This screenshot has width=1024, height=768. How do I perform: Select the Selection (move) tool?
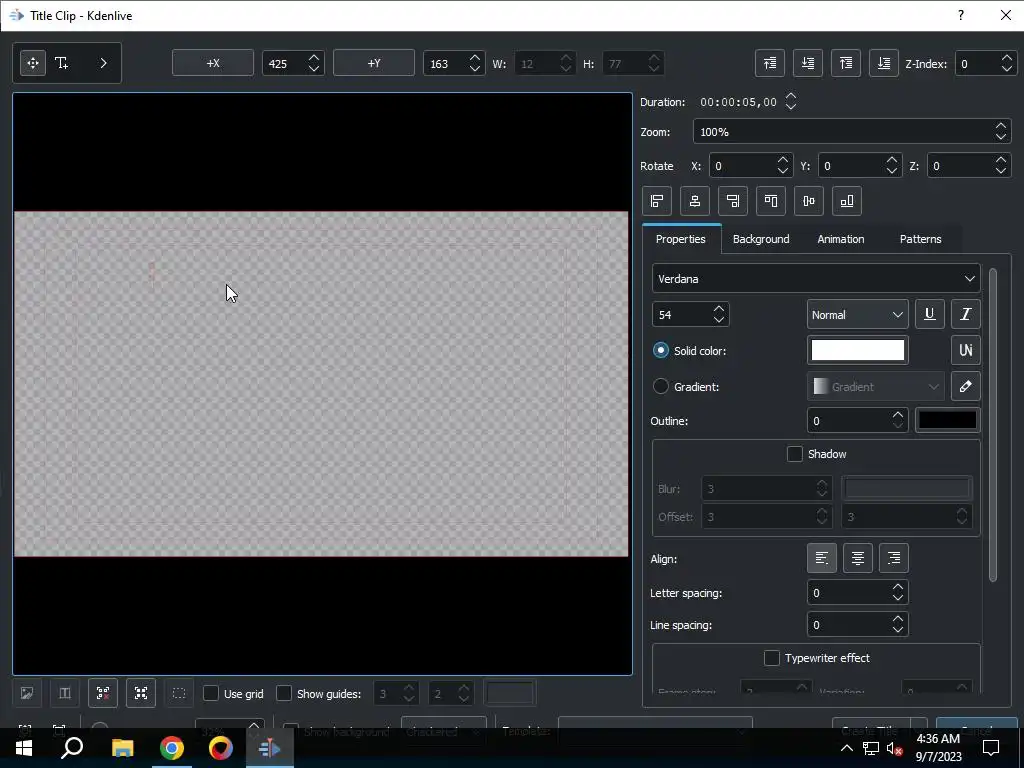click(33, 63)
